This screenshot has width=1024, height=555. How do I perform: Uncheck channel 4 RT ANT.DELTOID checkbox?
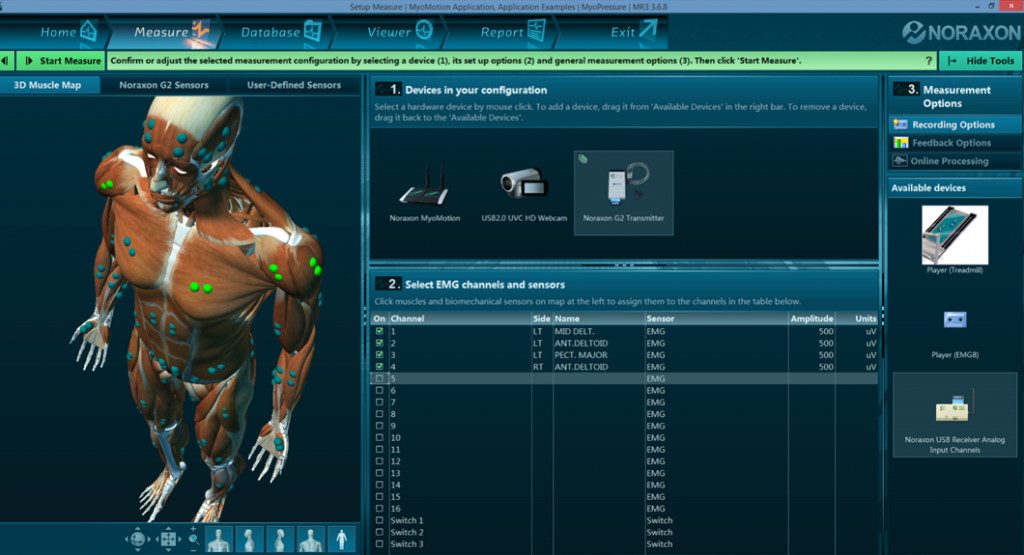(x=379, y=366)
